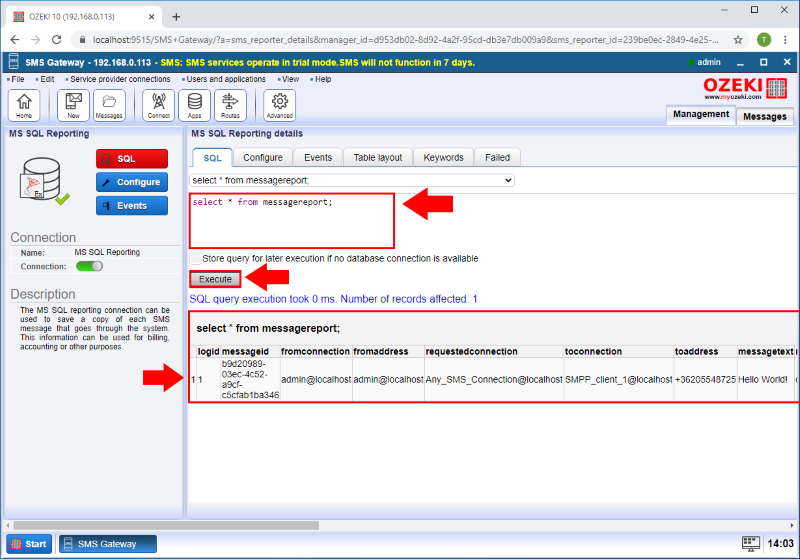
Task: Click the Any_SMS_Connection@localhost cell
Action: tap(494, 379)
